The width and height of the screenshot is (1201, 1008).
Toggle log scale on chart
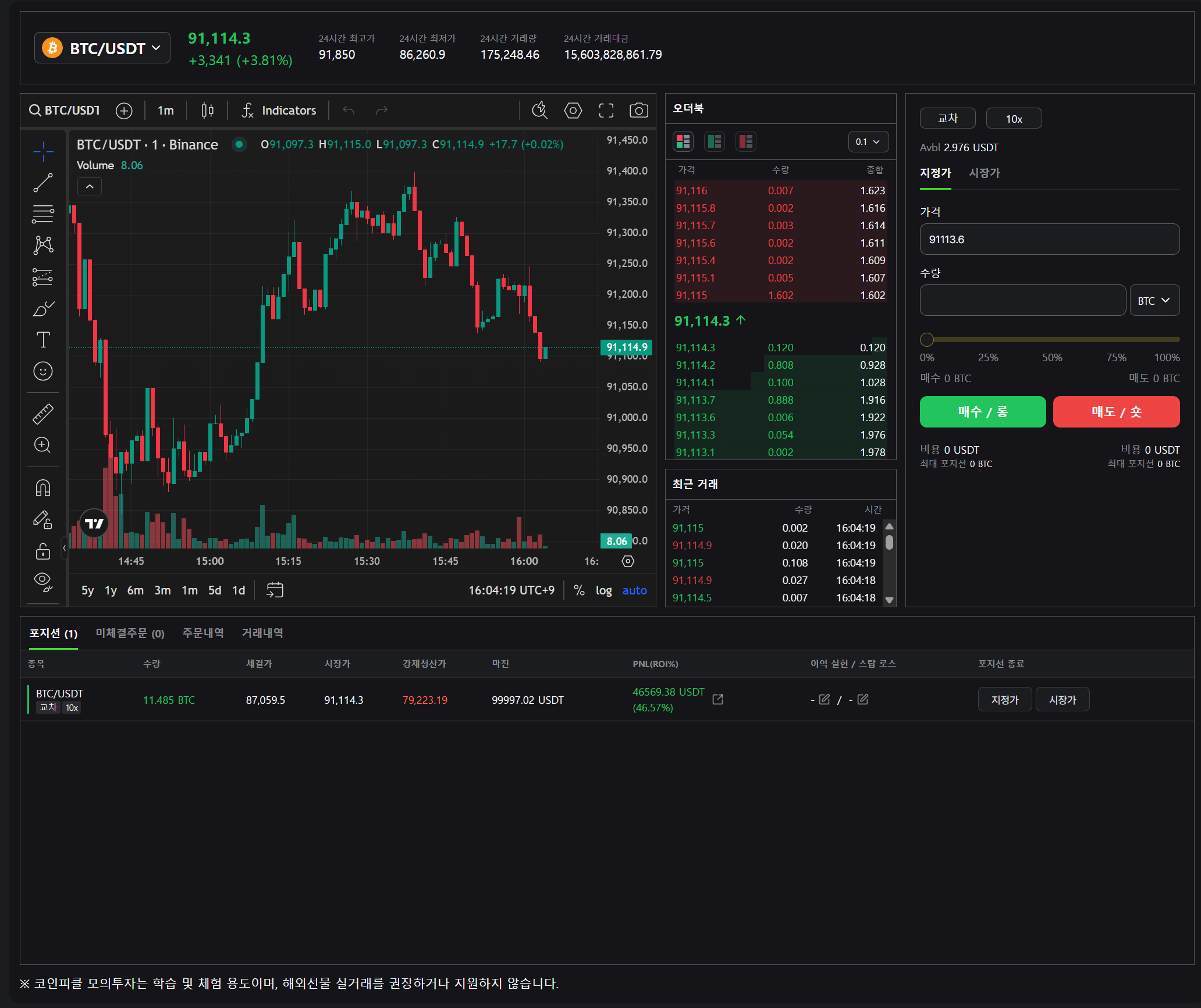[603, 590]
